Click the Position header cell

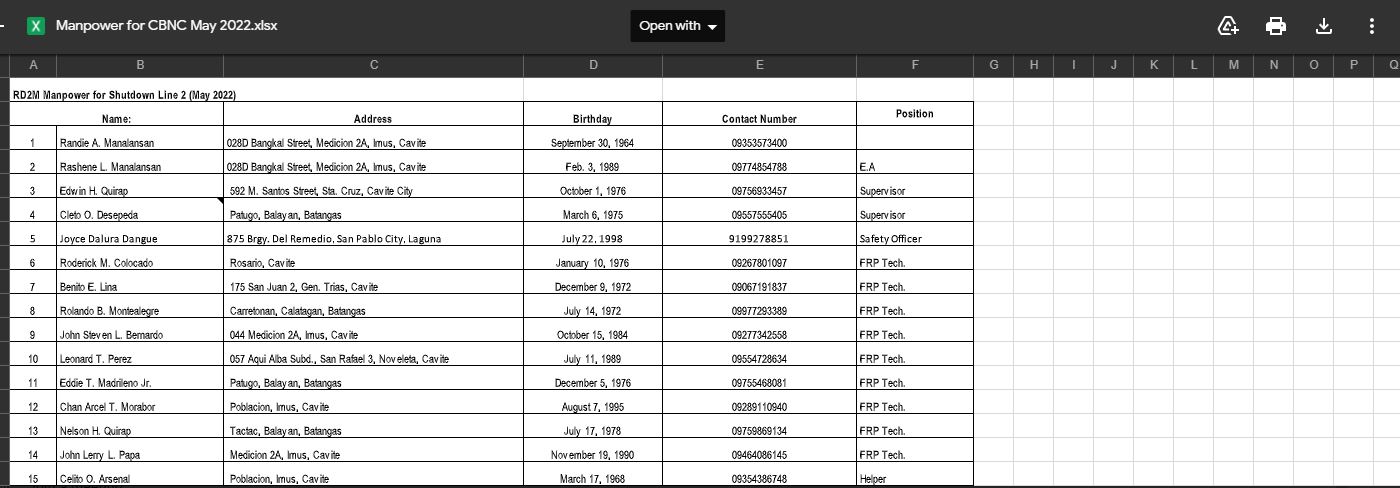tap(914, 114)
